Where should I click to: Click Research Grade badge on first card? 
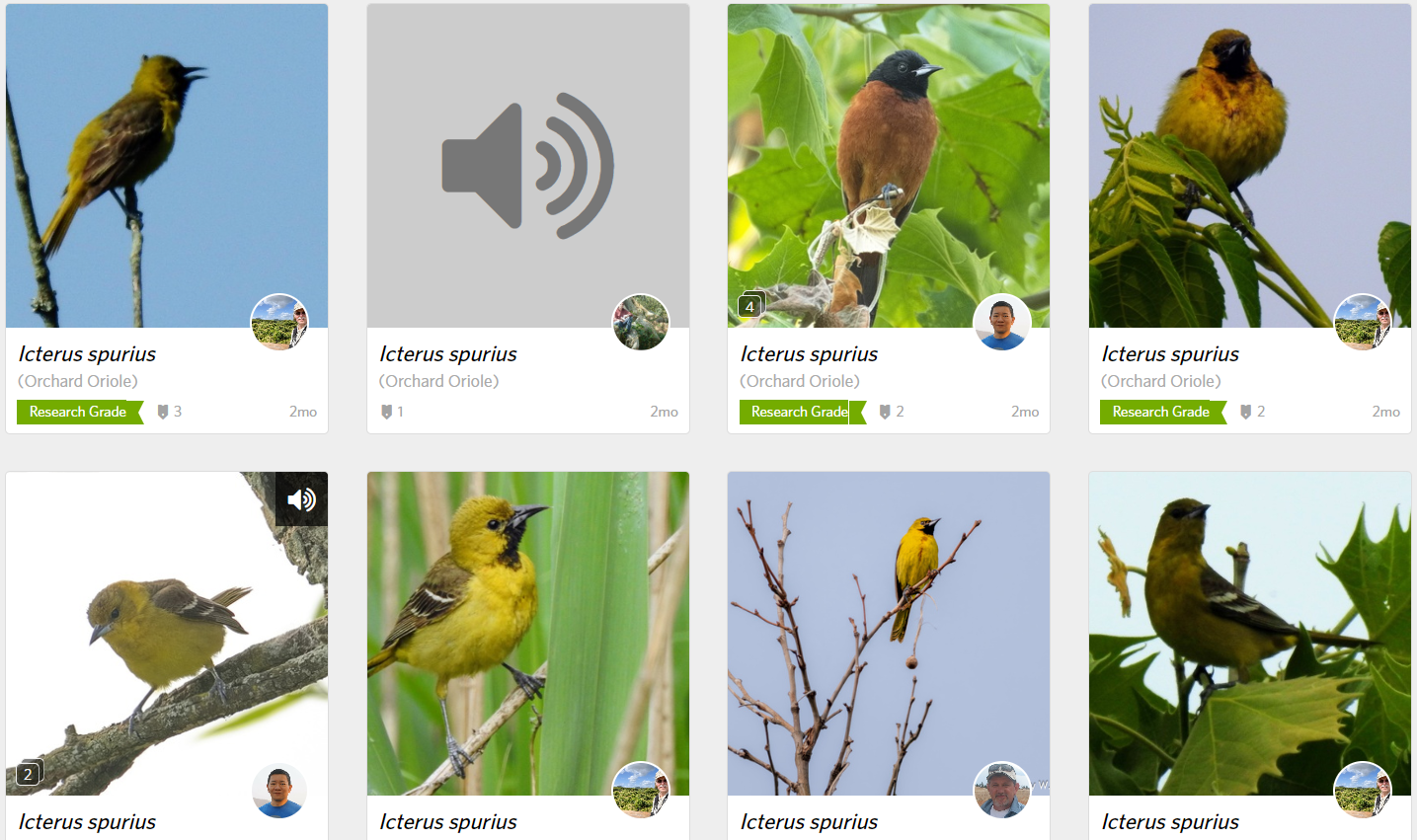(79, 412)
